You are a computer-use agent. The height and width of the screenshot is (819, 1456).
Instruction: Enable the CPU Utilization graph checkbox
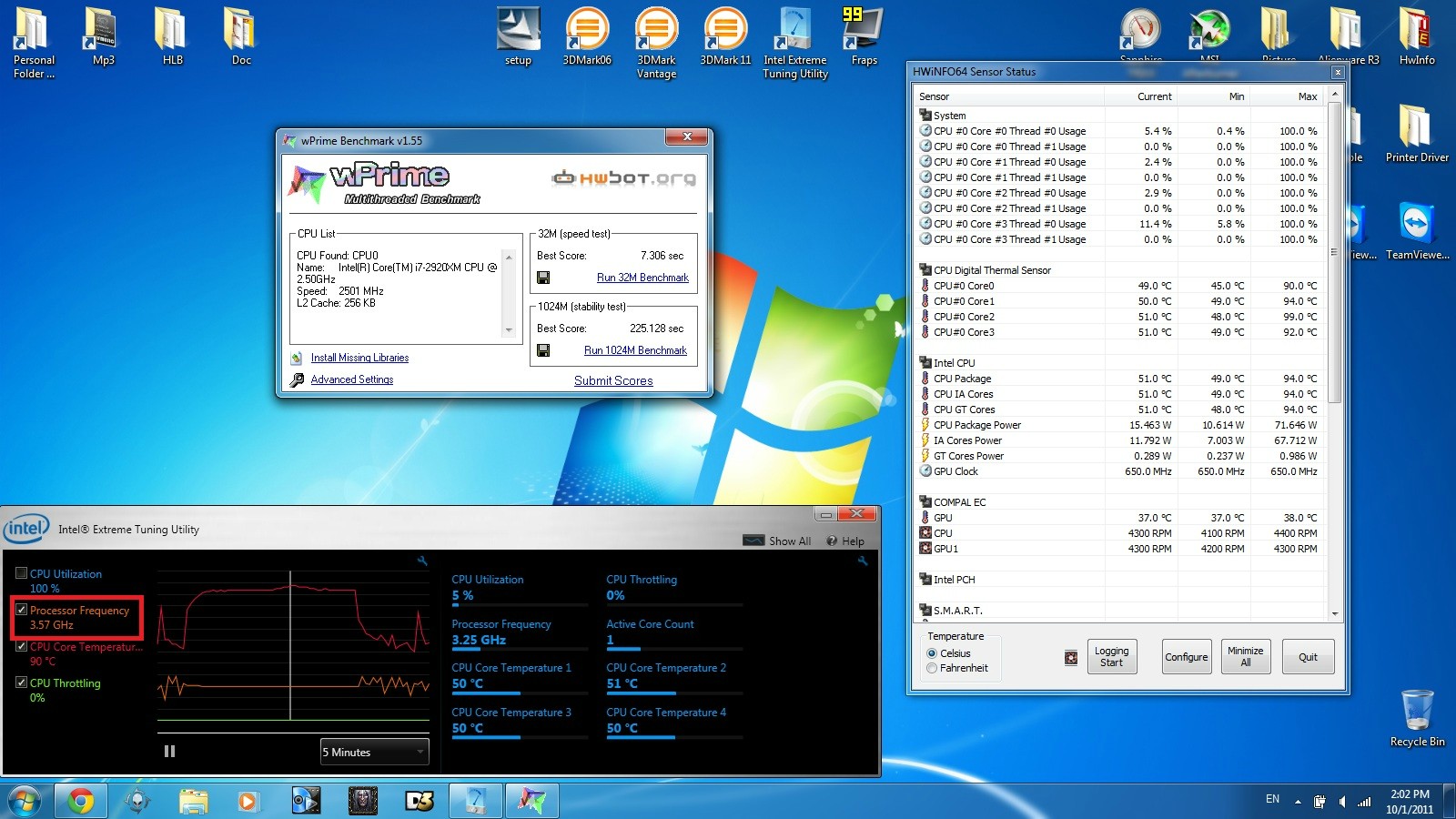tap(21, 573)
